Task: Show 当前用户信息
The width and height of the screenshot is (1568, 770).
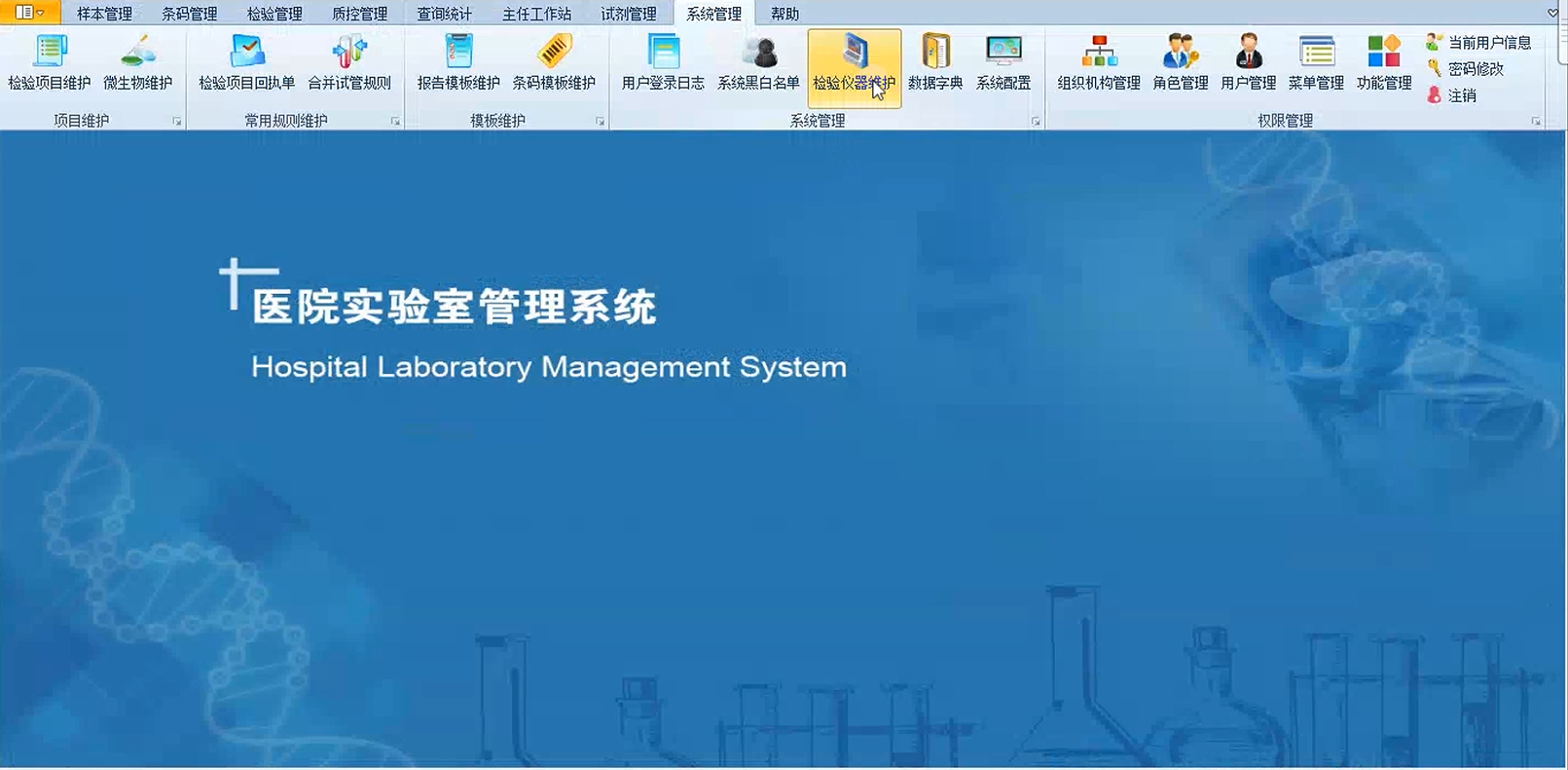Action: 1479,43
